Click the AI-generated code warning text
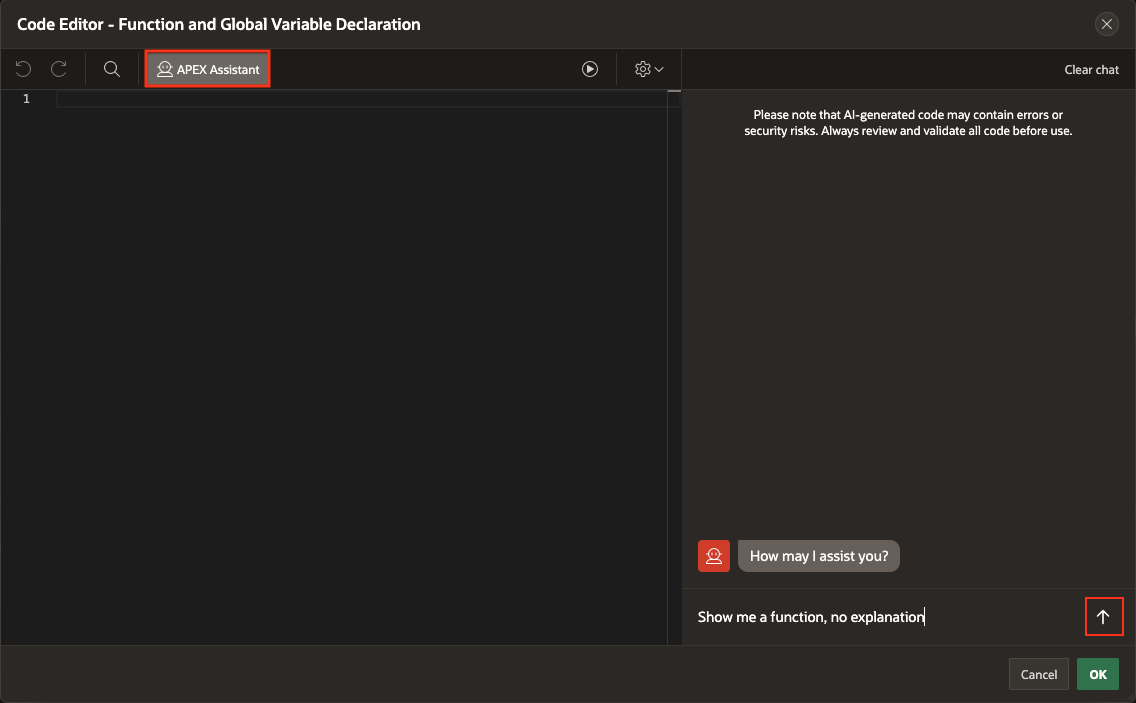The height and width of the screenshot is (703, 1136). pos(908,122)
